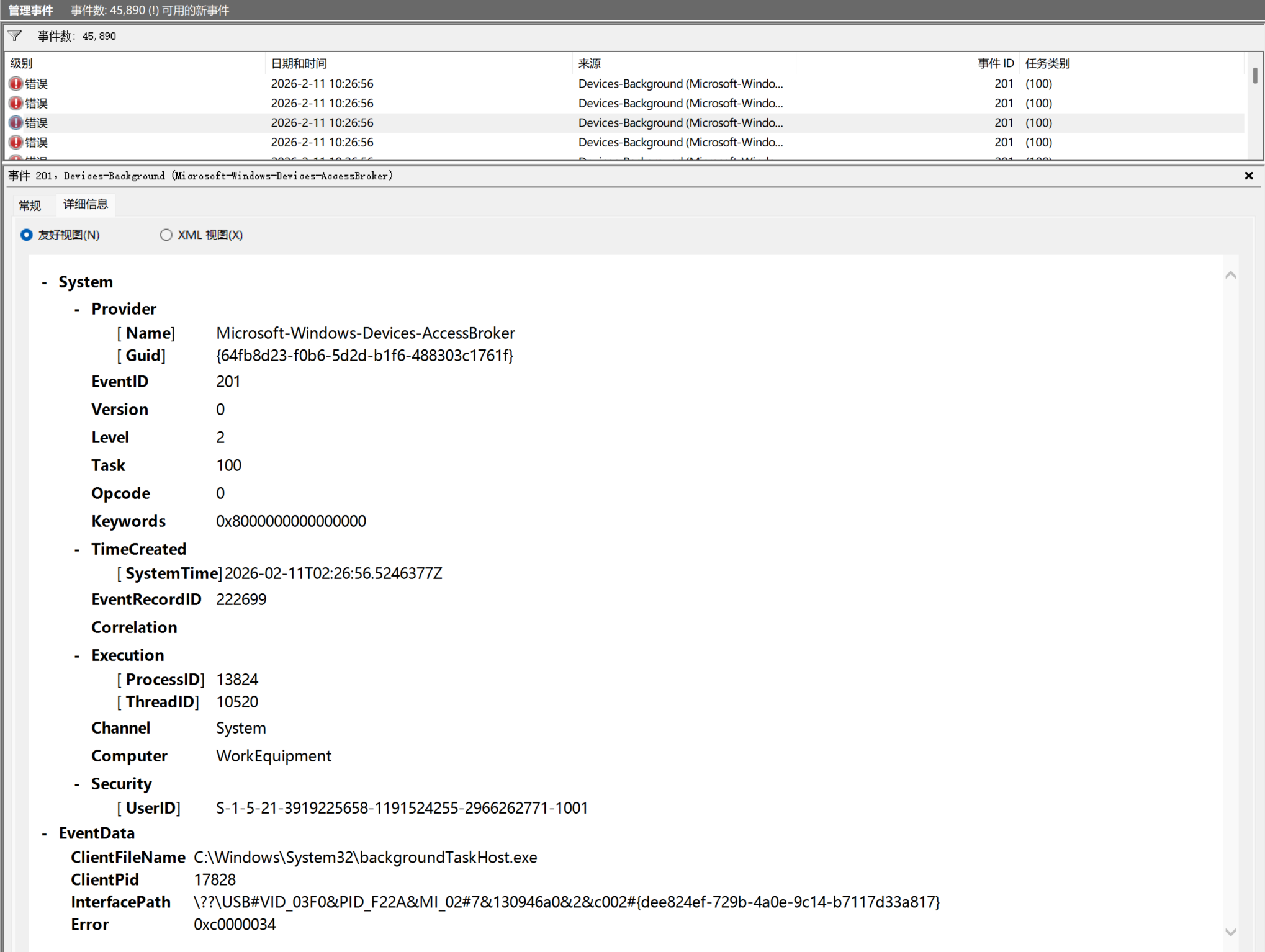
Task: Close the event 201 details pane
Action: click(x=1249, y=176)
